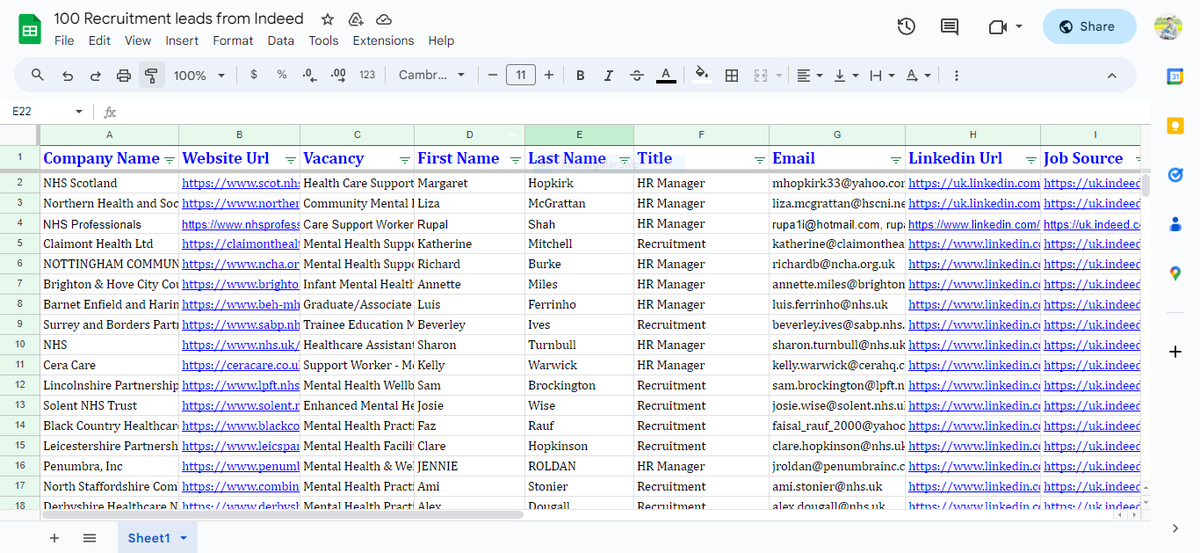Check the cloud document status icon
This screenshot has width=1200, height=553.
(x=384, y=19)
